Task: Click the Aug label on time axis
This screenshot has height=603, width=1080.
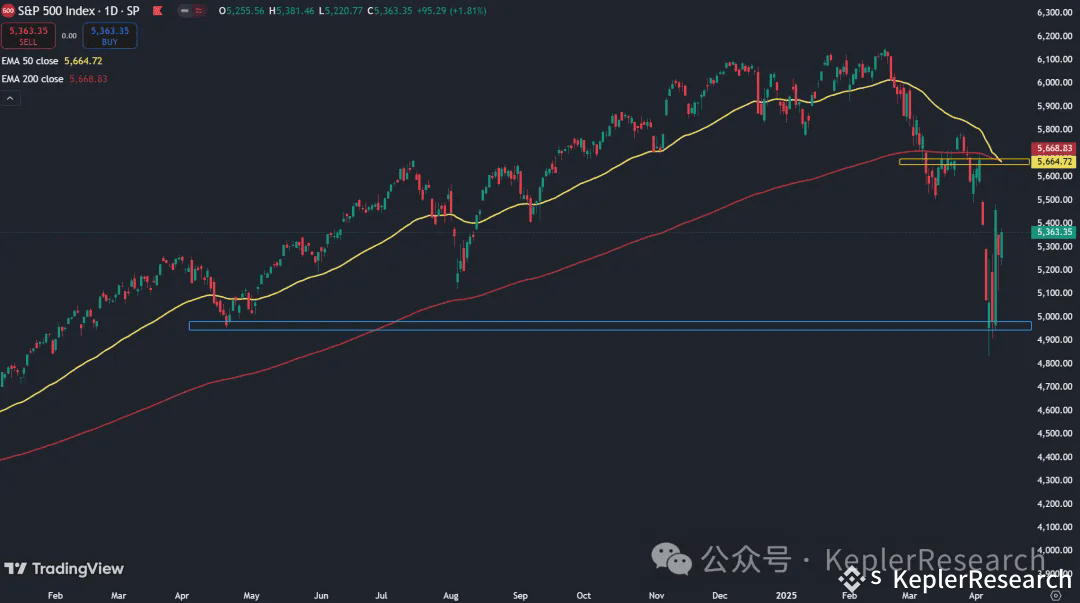Action: [x=450, y=595]
